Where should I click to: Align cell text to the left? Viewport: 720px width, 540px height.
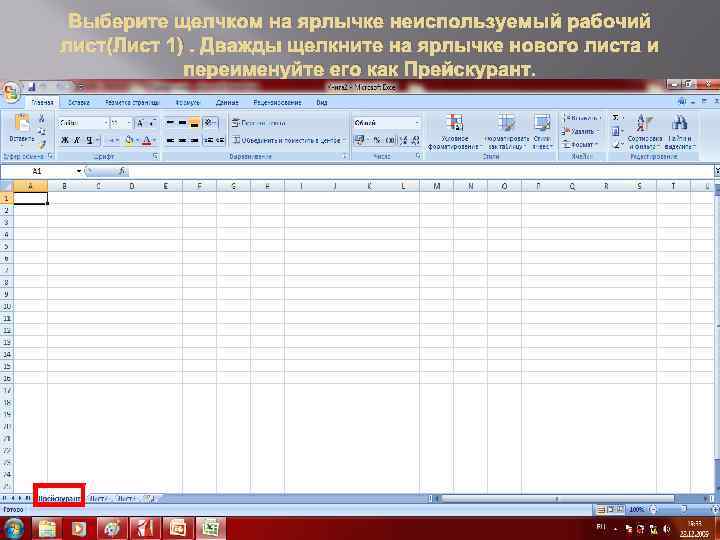[x=170, y=140]
